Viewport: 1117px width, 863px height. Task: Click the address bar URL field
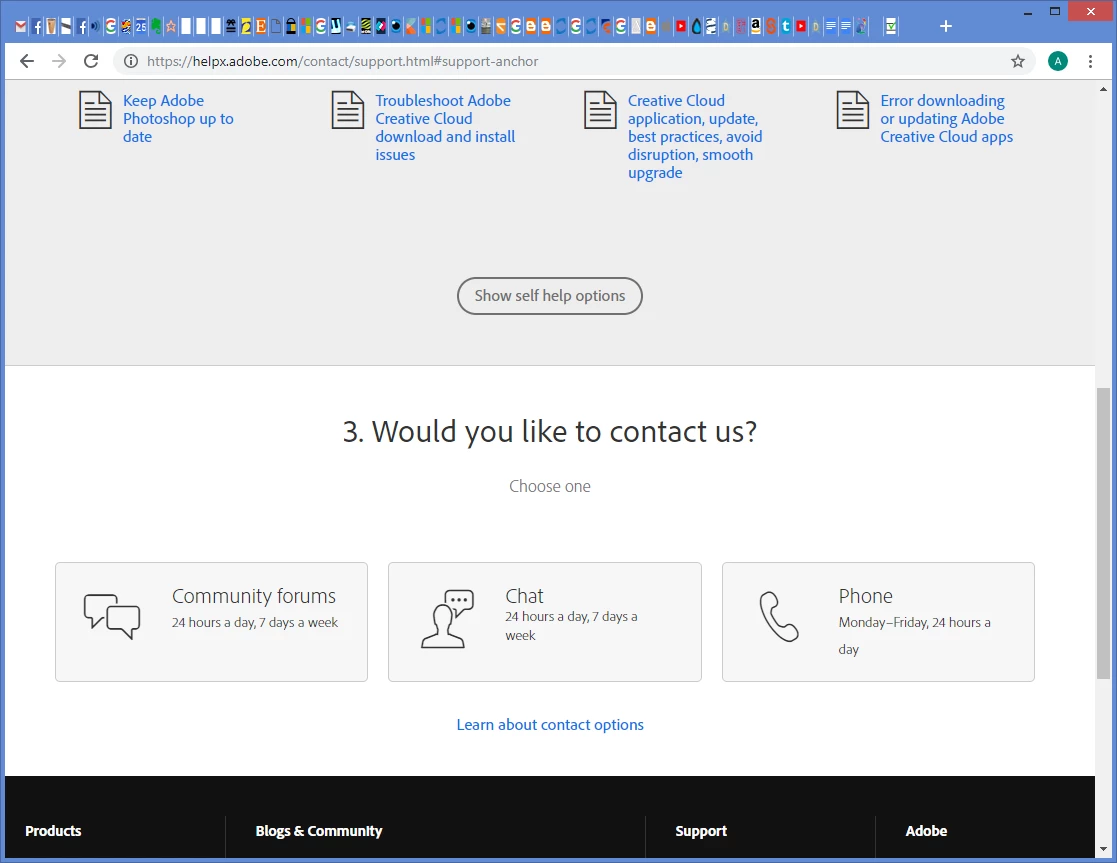(x=574, y=61)
